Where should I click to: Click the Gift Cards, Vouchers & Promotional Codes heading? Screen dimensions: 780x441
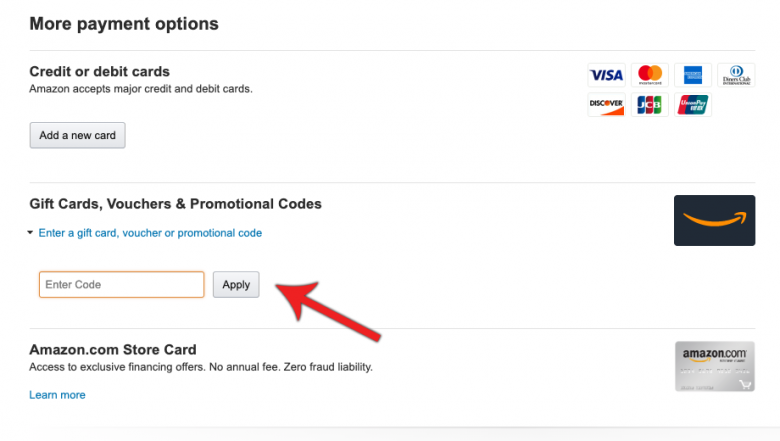point(175,204)
